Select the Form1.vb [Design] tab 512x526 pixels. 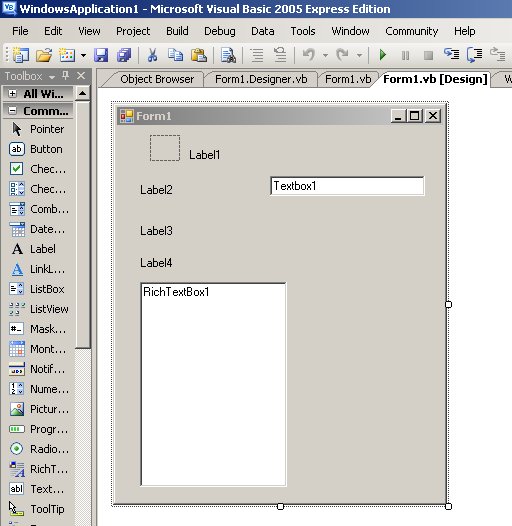[435, 80]
